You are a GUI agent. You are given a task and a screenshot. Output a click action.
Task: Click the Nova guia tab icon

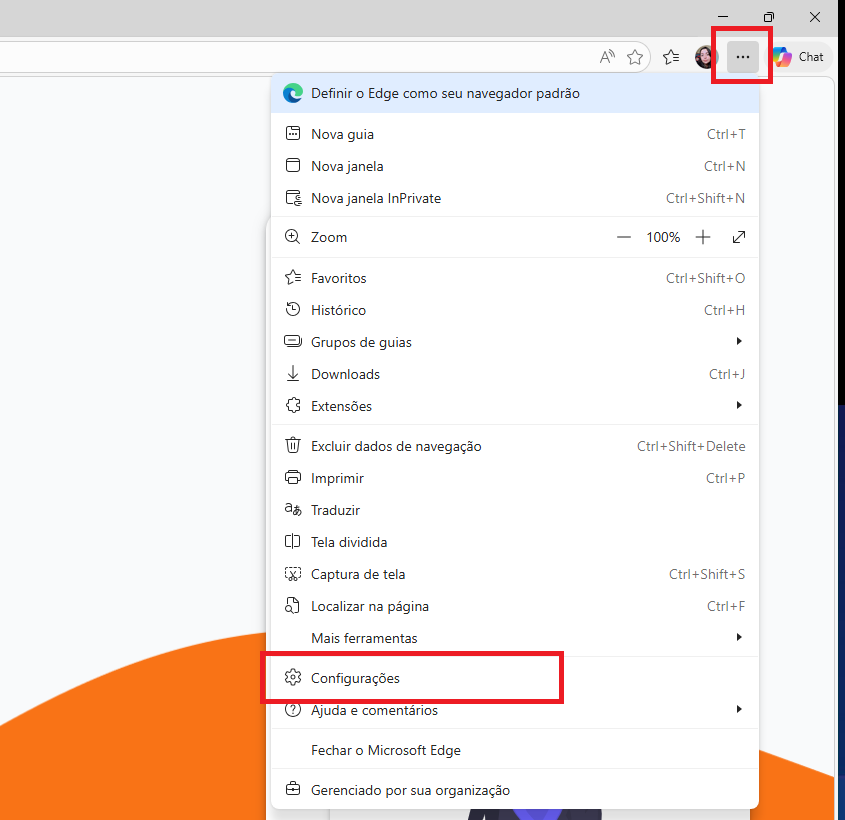[293, 134]
